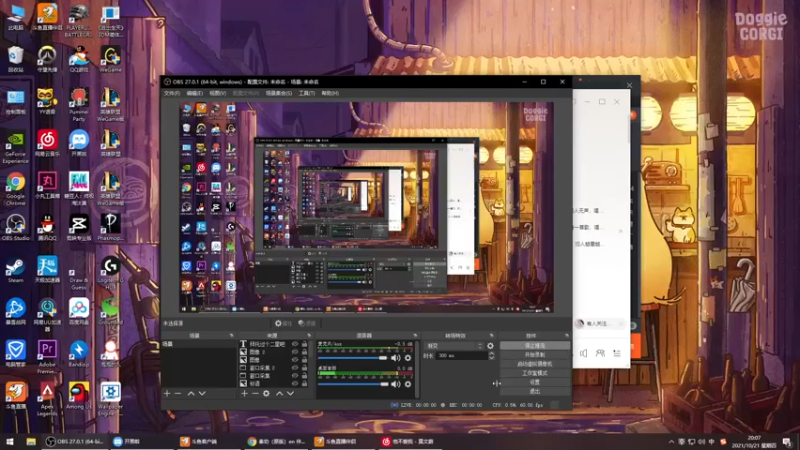Viewport: 800px width, 450px height.
Task: Open the Properties gear in source toolbar
Action: click(x=283, y=323)
